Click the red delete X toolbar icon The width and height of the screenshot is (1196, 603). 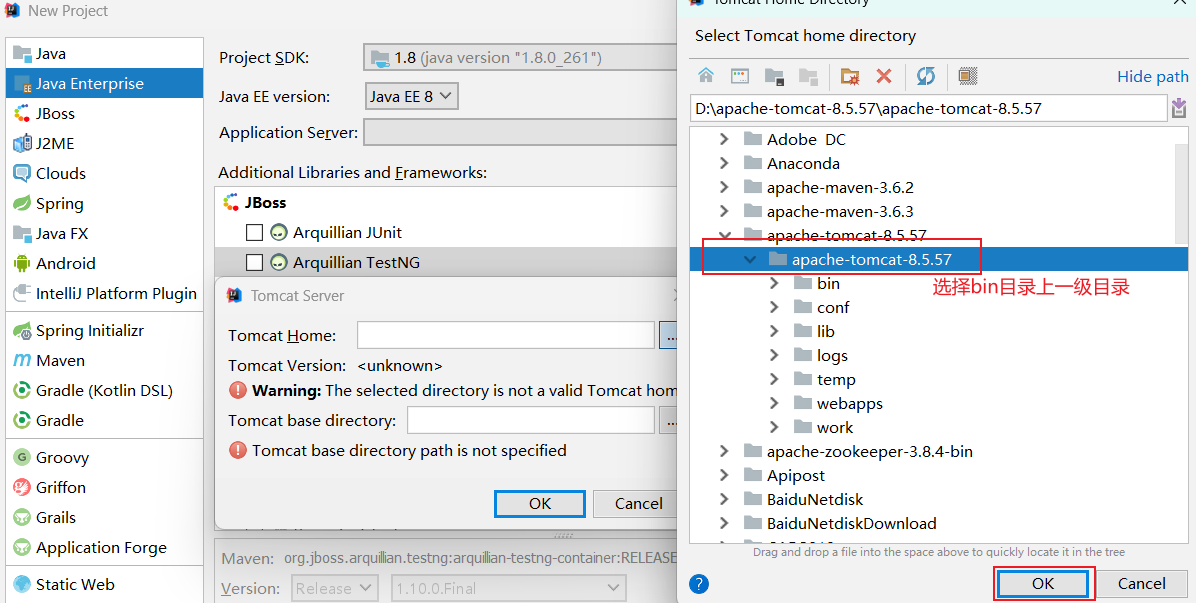(884, 75)
